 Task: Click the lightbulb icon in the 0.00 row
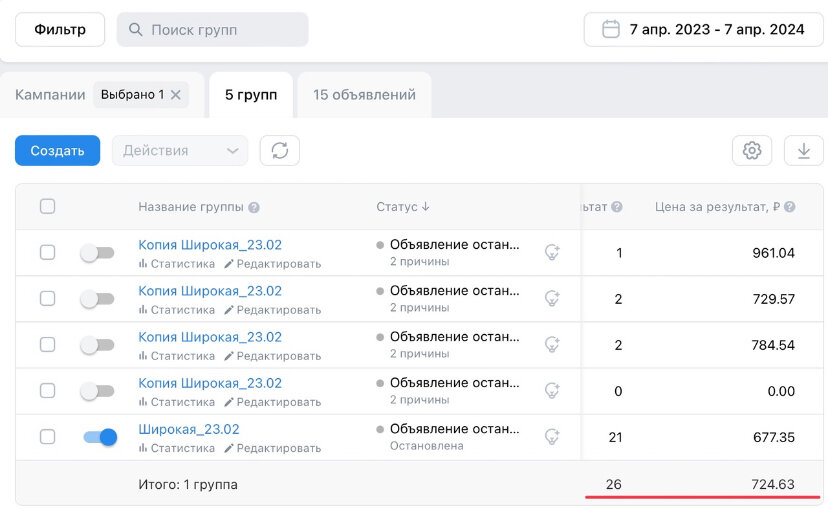(552, 390)
